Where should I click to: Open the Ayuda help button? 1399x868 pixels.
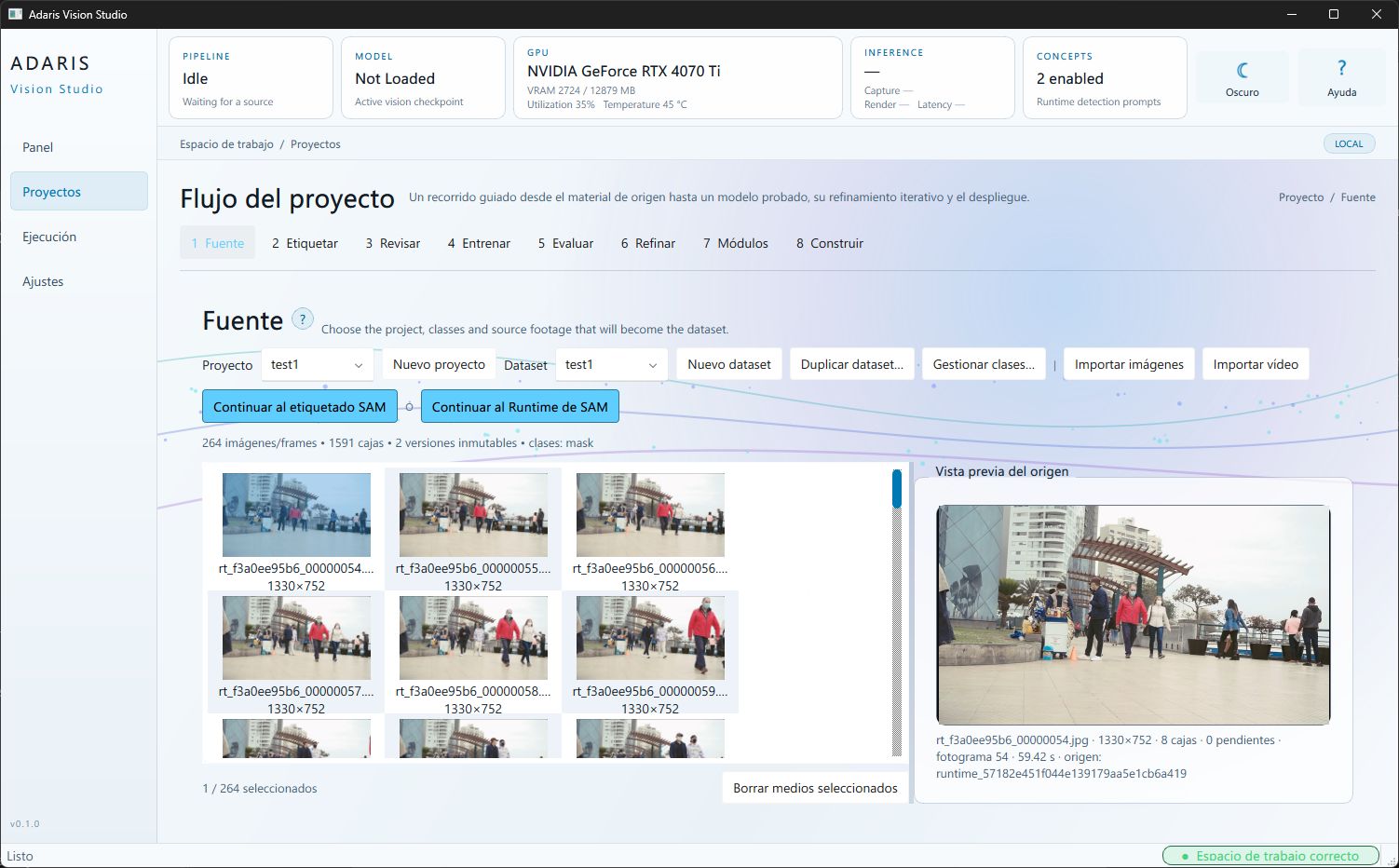pyautogui.click(x=1341, y=77)
